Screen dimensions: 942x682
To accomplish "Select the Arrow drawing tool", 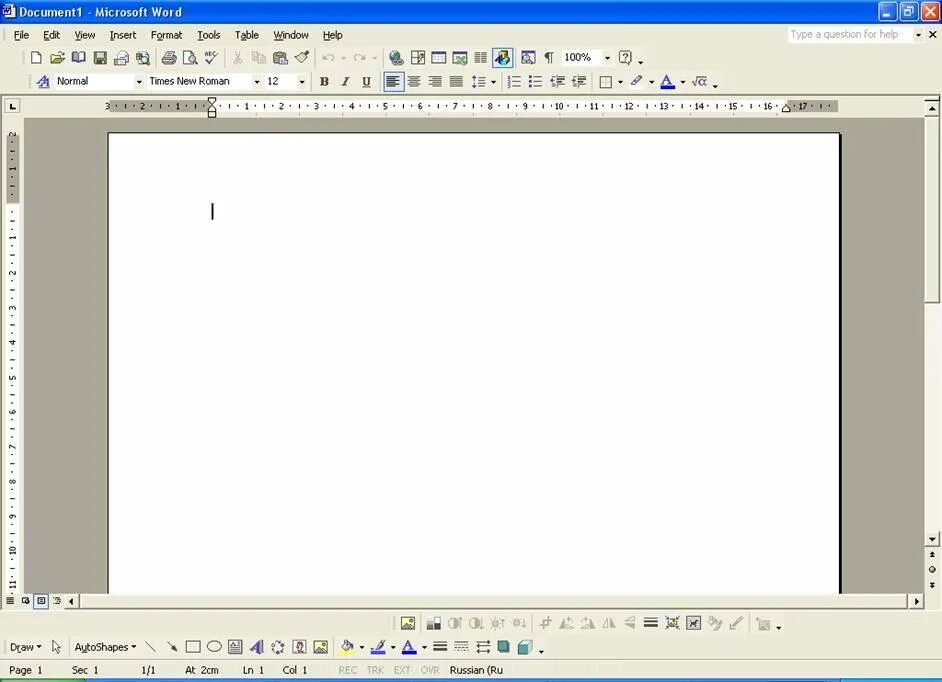I will tap(172, 647).
